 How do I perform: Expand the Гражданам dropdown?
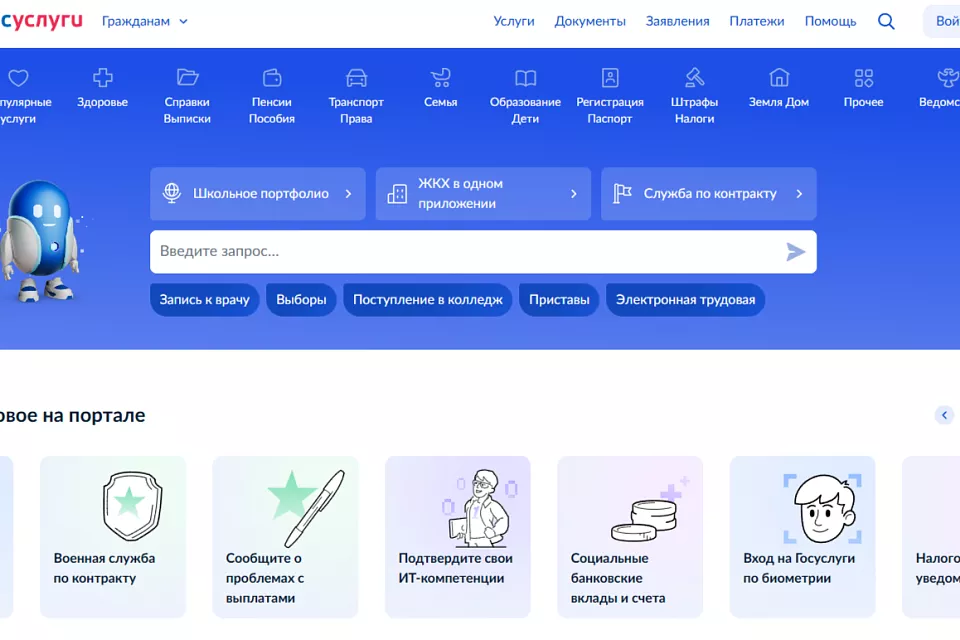tap(144, 21)
